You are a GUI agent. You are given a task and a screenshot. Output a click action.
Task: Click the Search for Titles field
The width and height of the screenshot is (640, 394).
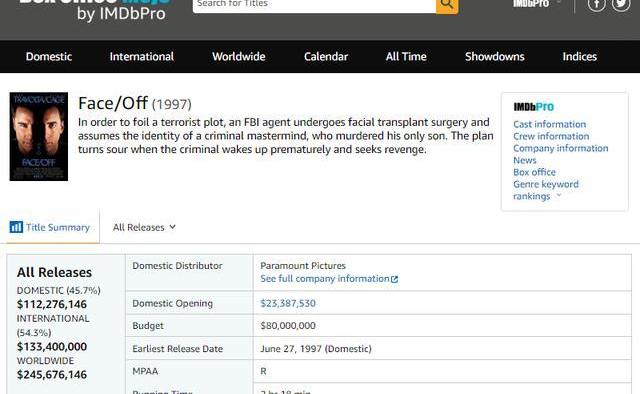click(x=314, y=5)
